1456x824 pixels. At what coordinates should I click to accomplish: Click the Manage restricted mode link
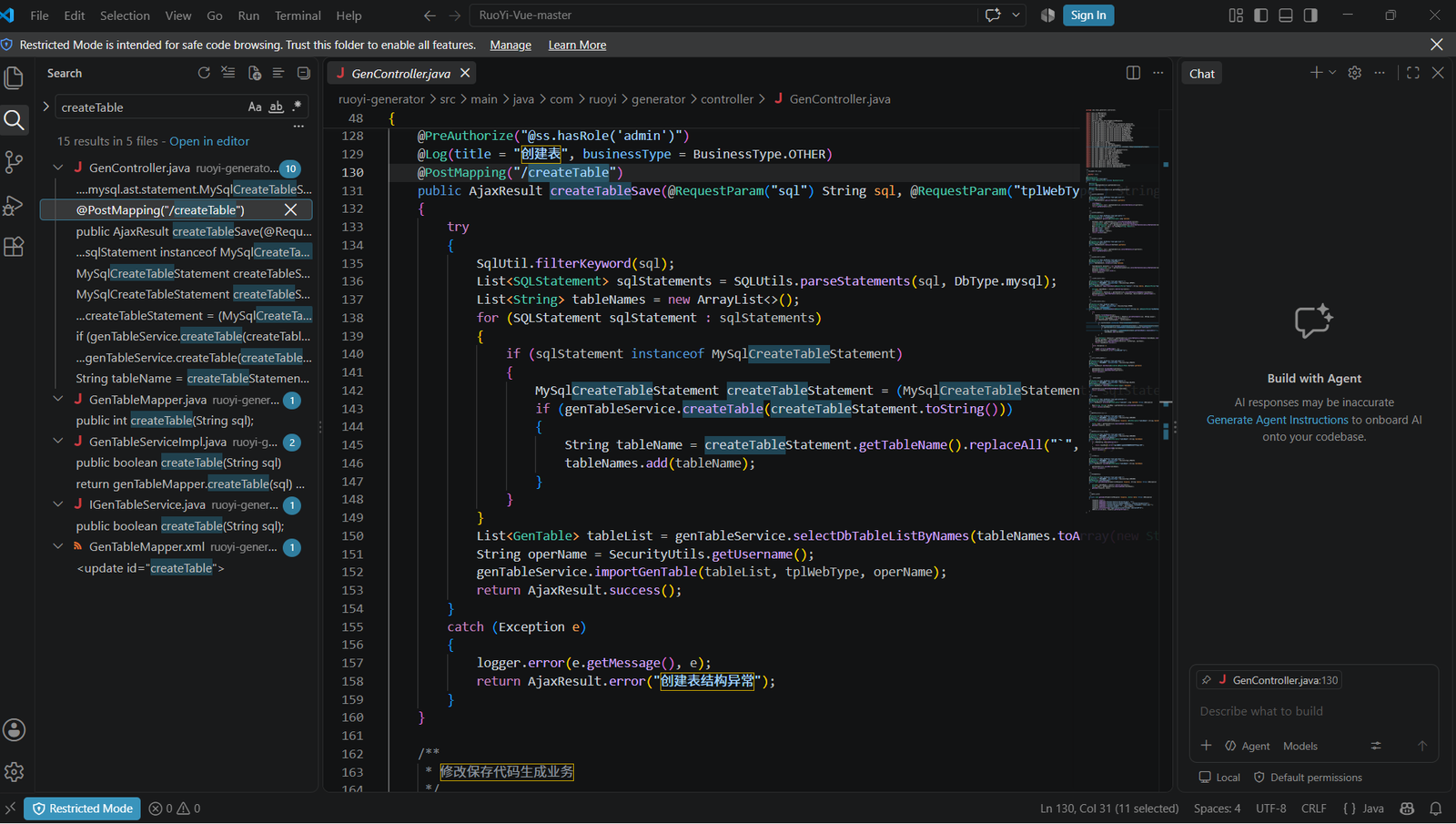(511, 45)
